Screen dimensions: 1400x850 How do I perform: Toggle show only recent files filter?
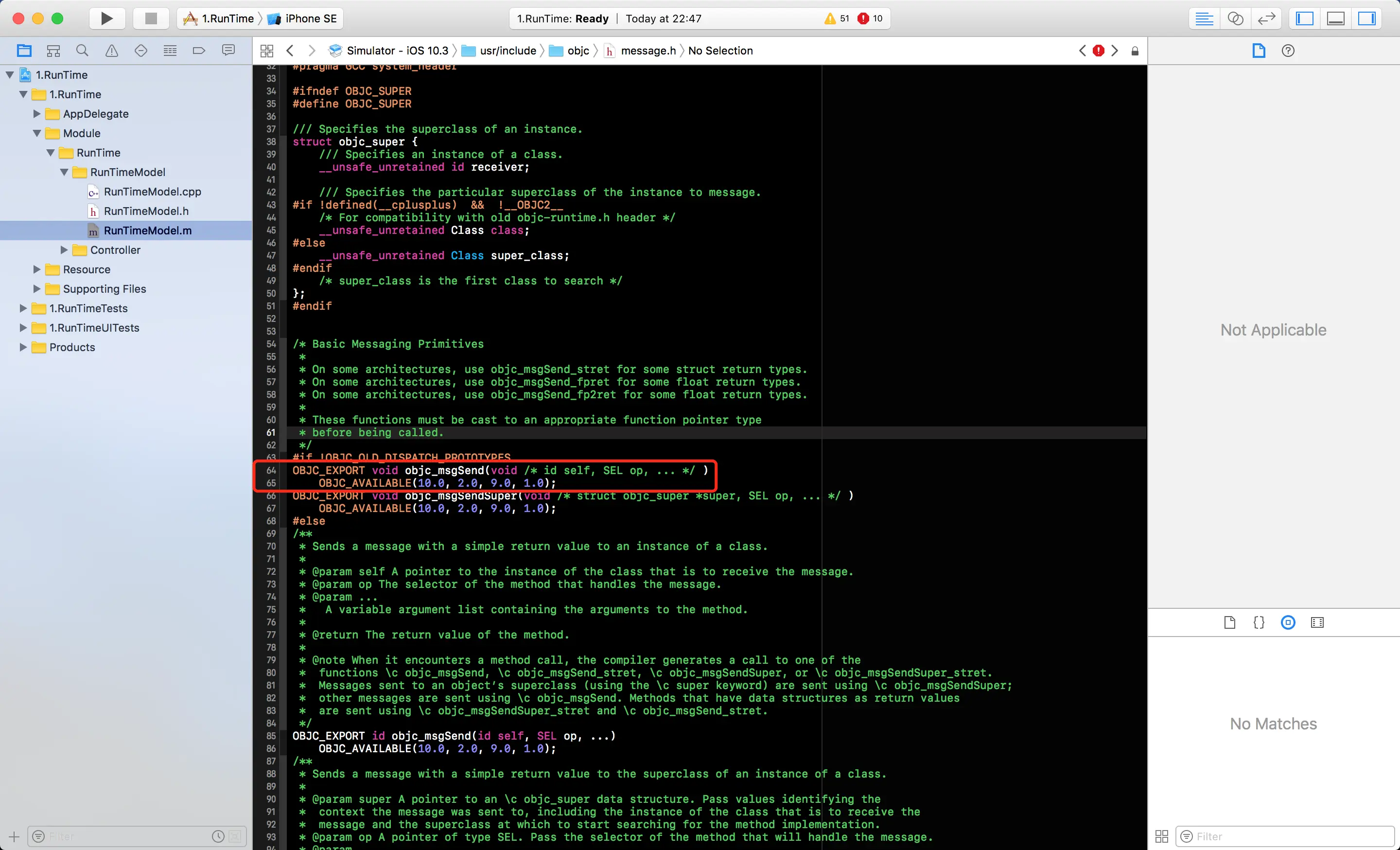click(x=218, y=836)
